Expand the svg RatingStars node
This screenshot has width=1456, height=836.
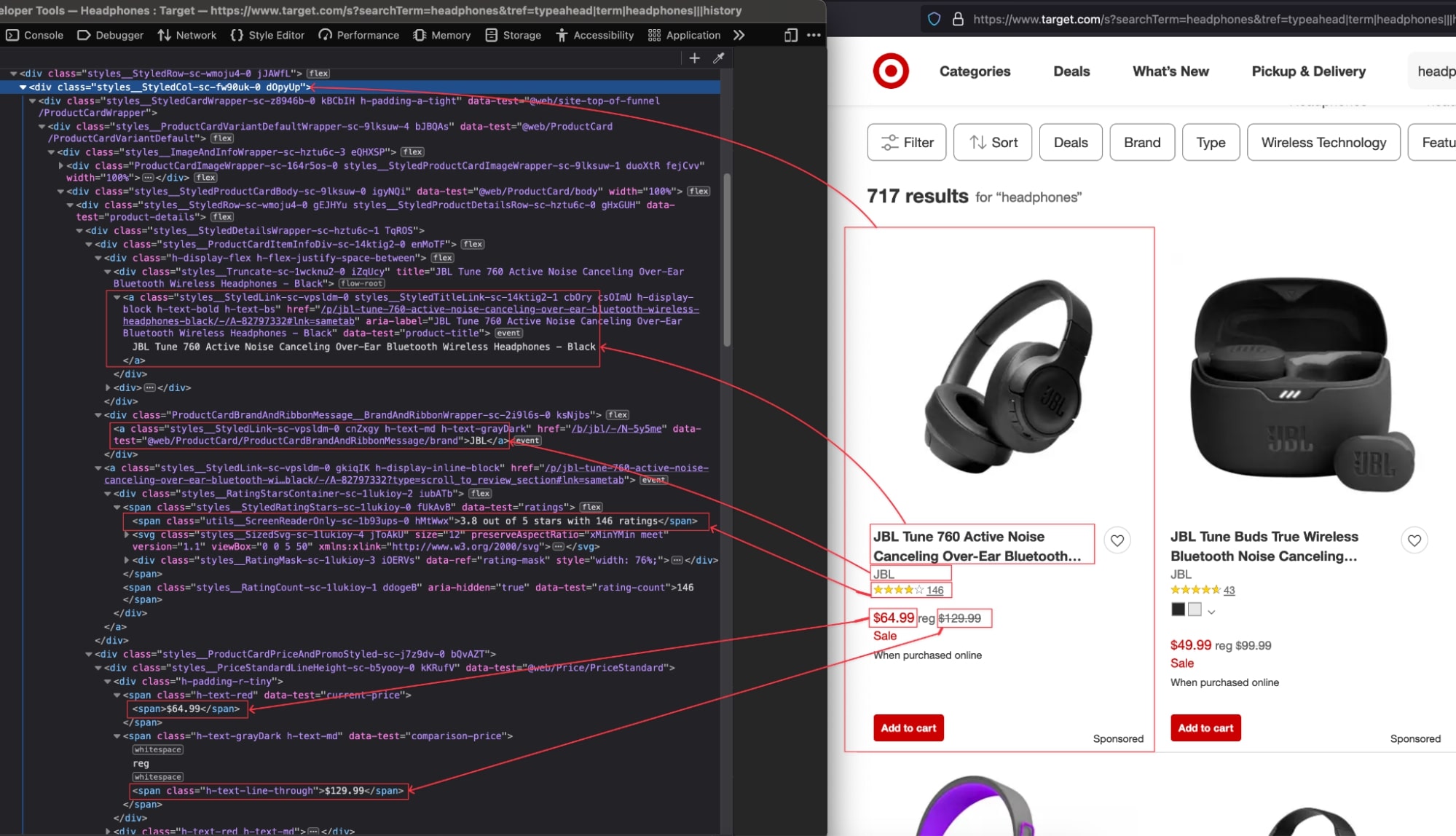click(x=127, y=535)
